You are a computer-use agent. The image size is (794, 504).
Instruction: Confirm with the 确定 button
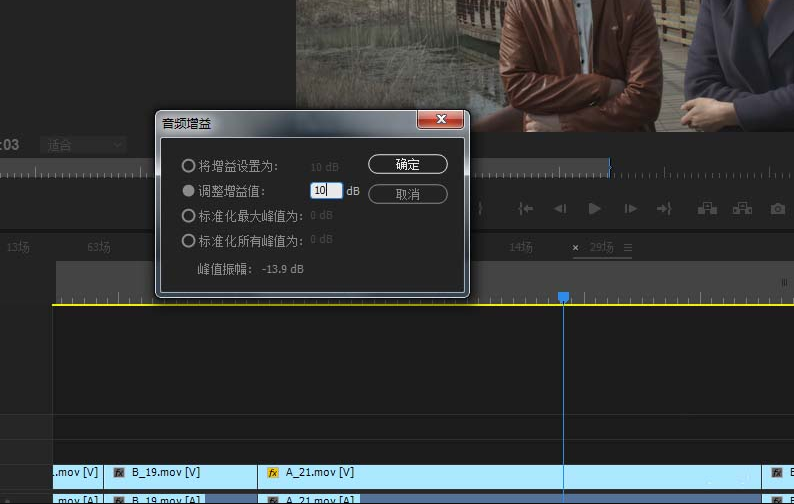[408, 164]
